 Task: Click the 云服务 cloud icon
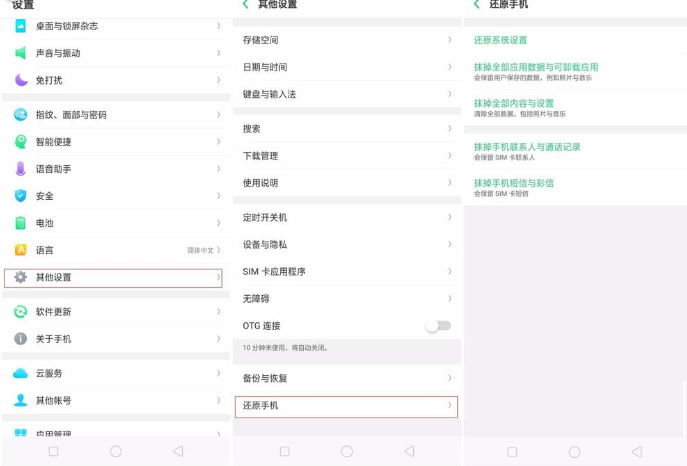[20, 373]
